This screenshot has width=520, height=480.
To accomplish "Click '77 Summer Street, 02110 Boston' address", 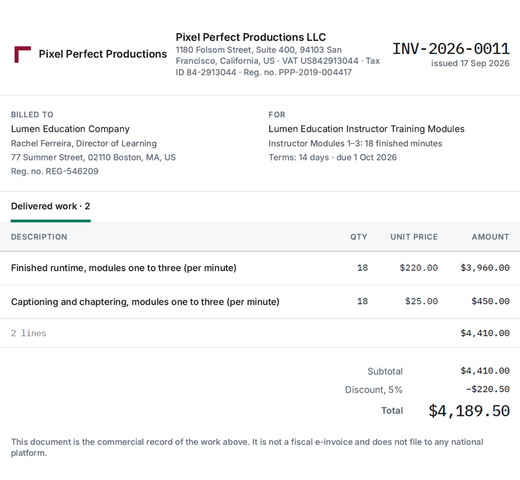I will [x=77, y=157].
